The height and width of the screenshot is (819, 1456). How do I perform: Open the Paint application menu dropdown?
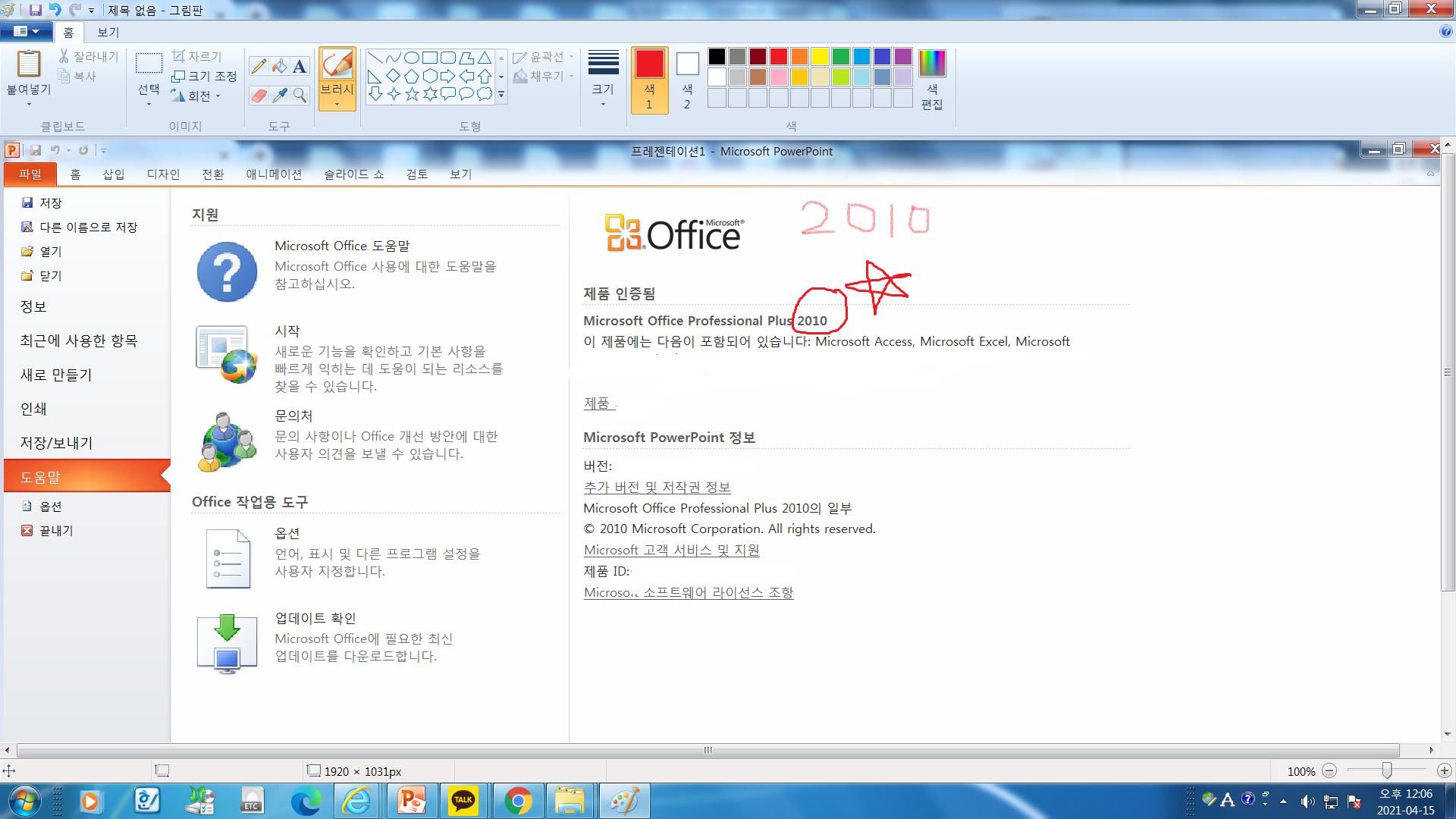[x=27, y=31]
